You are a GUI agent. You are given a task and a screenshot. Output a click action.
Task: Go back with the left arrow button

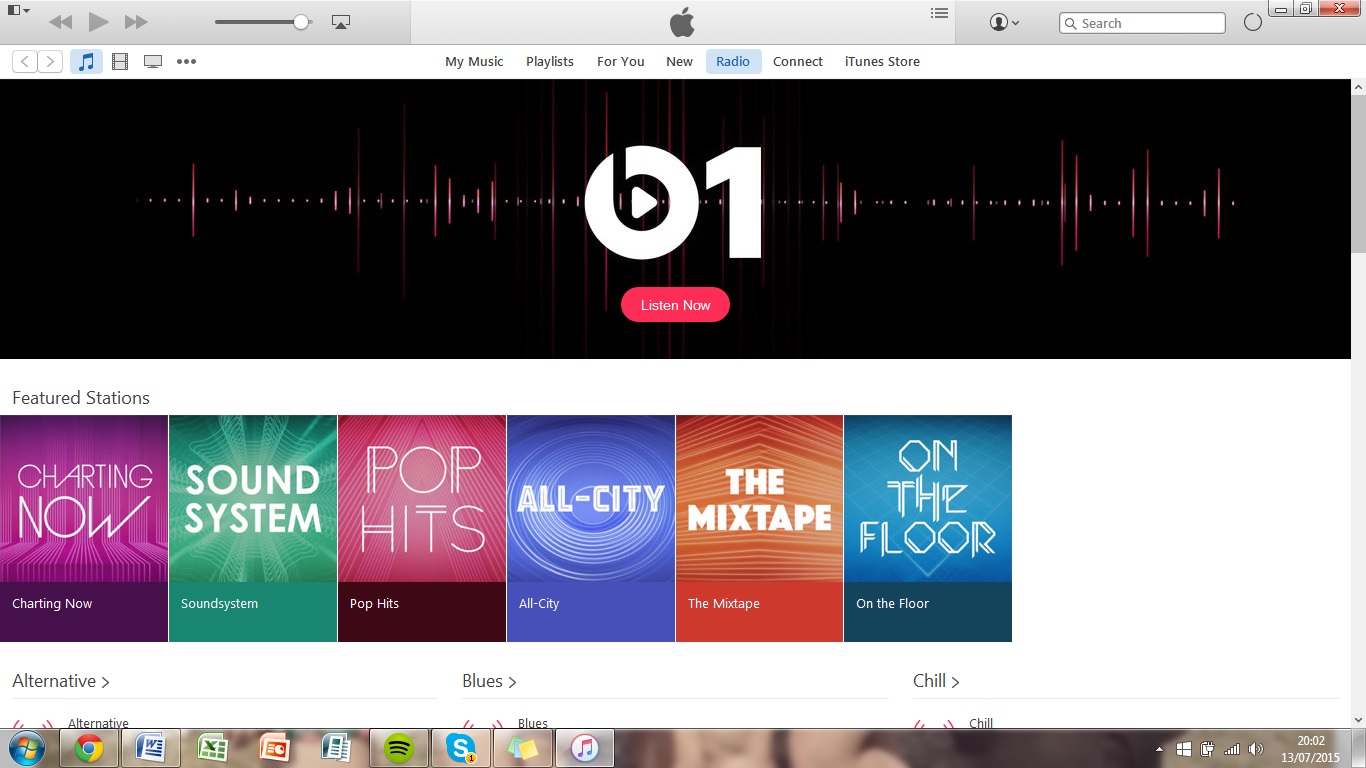[x=25, y=61]
